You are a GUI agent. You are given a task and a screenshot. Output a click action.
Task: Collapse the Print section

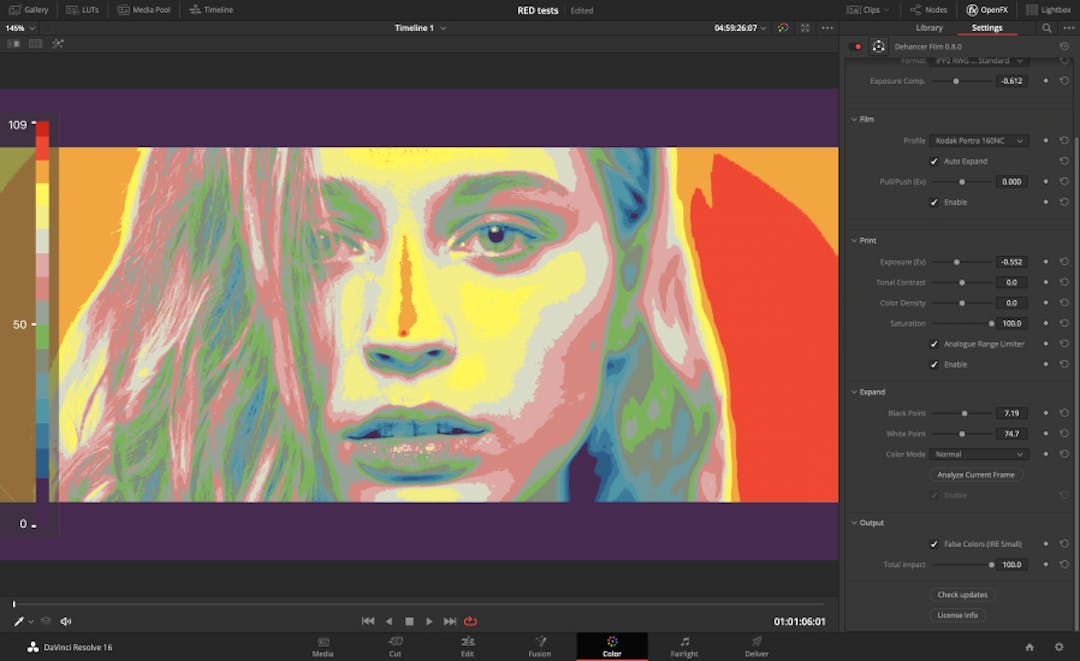point(855,241)
